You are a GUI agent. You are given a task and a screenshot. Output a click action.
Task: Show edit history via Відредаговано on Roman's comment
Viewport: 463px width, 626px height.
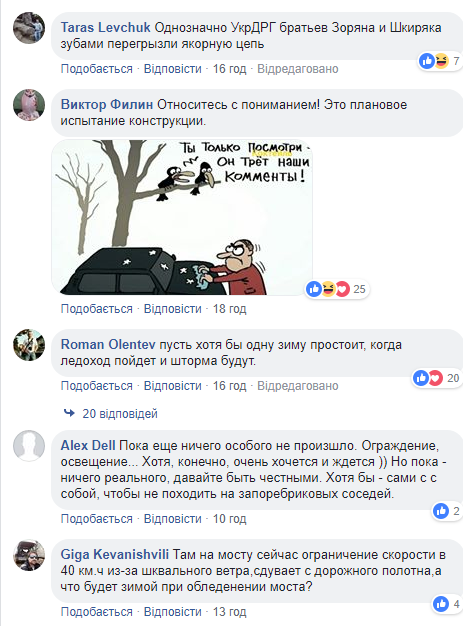298,386
